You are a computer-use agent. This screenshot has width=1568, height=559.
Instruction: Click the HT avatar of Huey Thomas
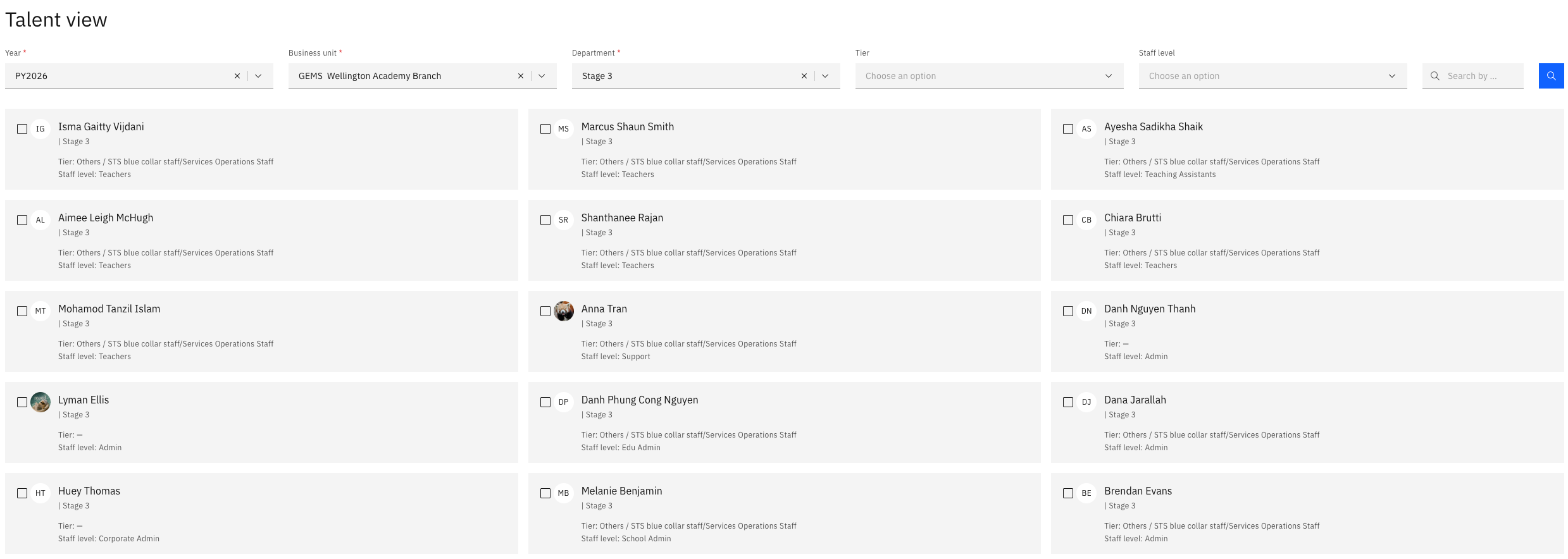click(40, 493)
